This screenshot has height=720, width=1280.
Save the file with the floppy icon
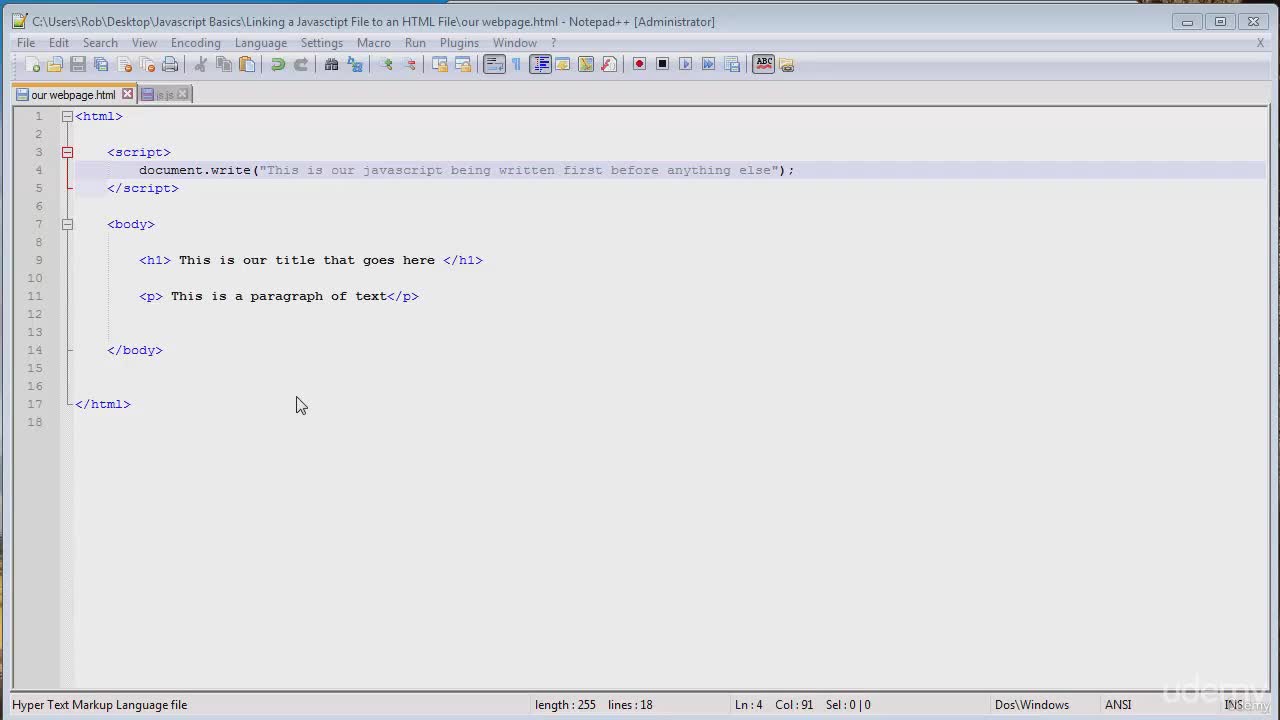coord(78,64)
